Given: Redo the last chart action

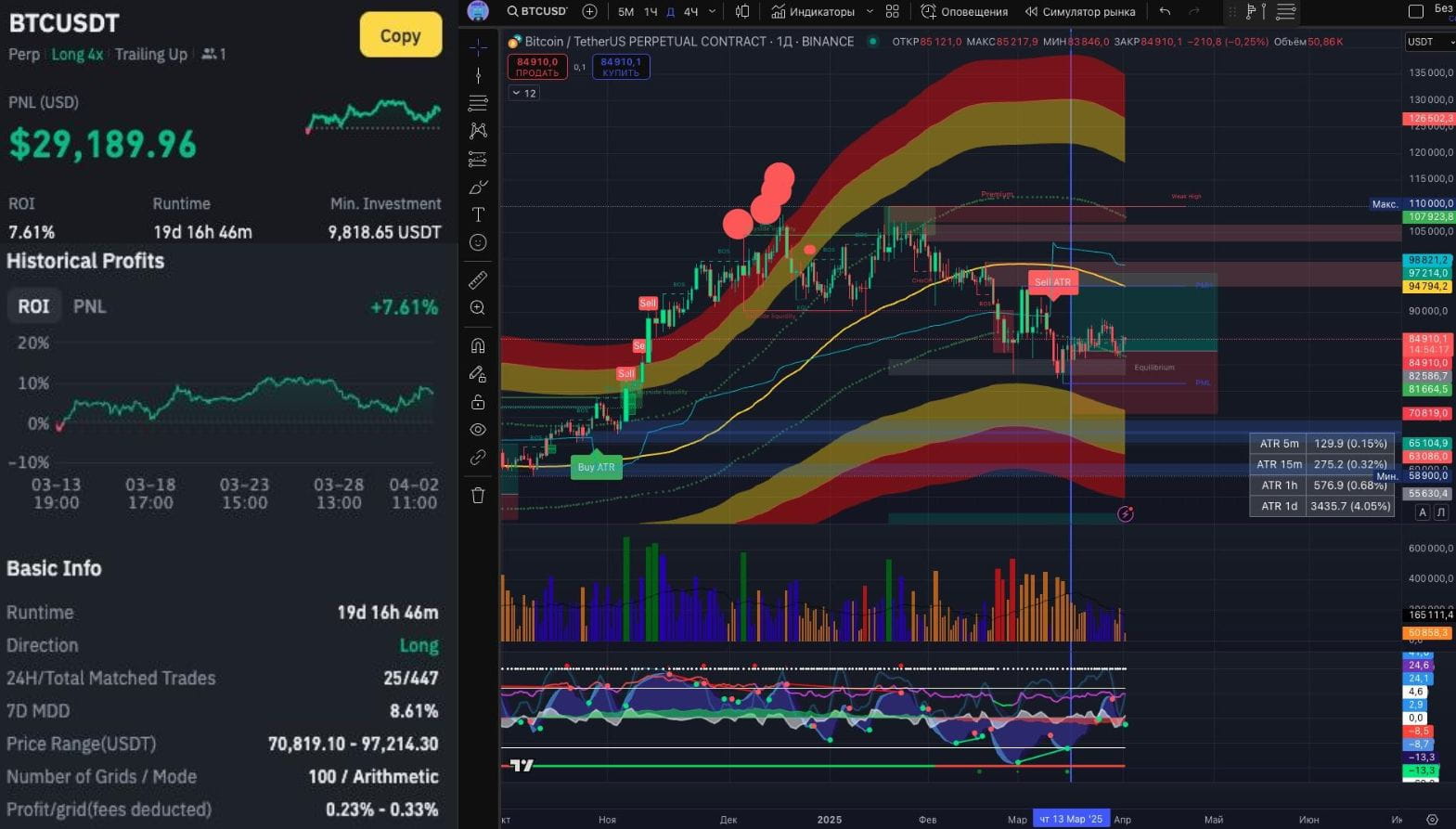Looking at the screenshot, I should [x=1194, y=11].
